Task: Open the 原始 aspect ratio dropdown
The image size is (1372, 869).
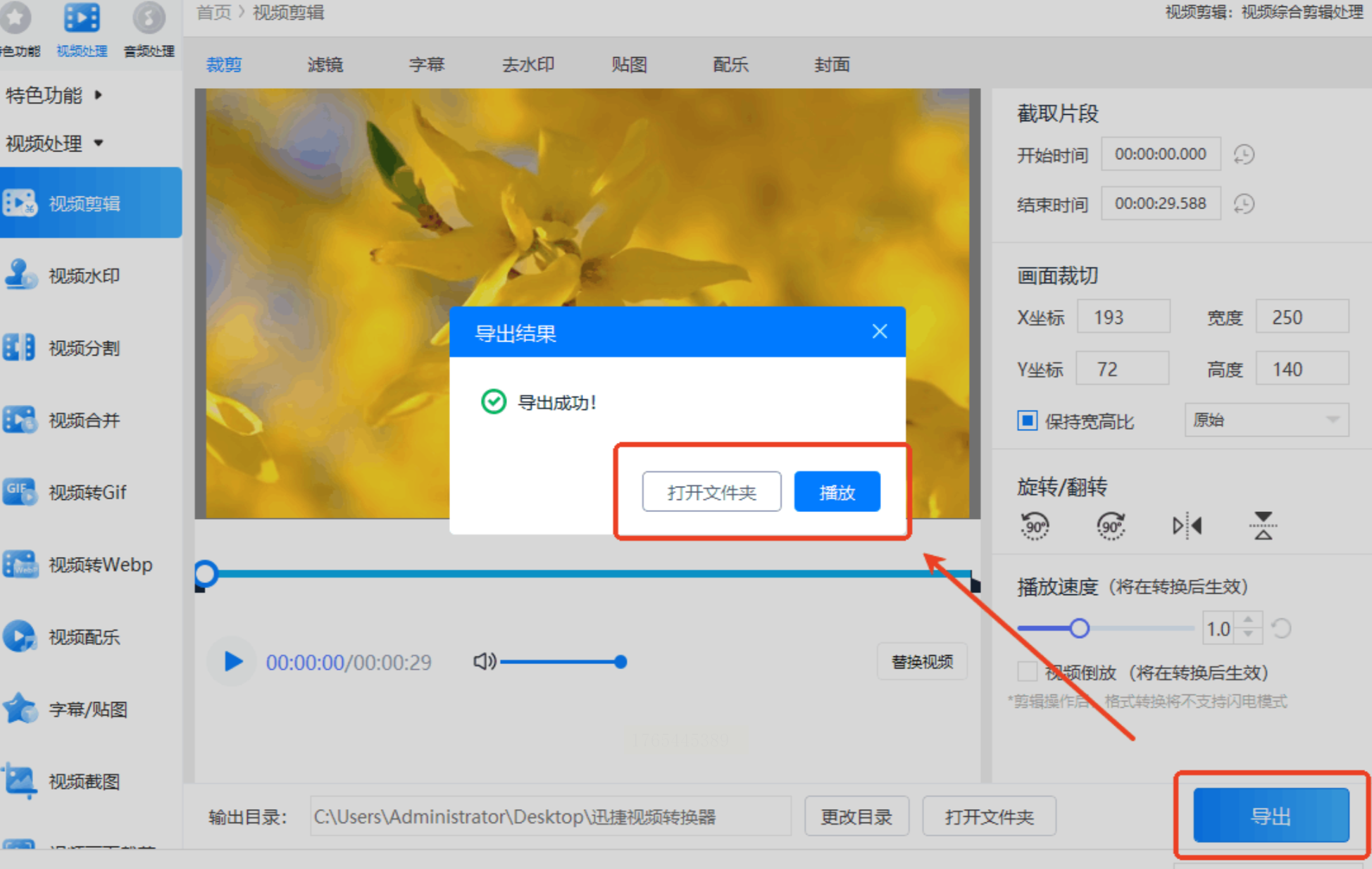Action: [x=1266, y=420]
